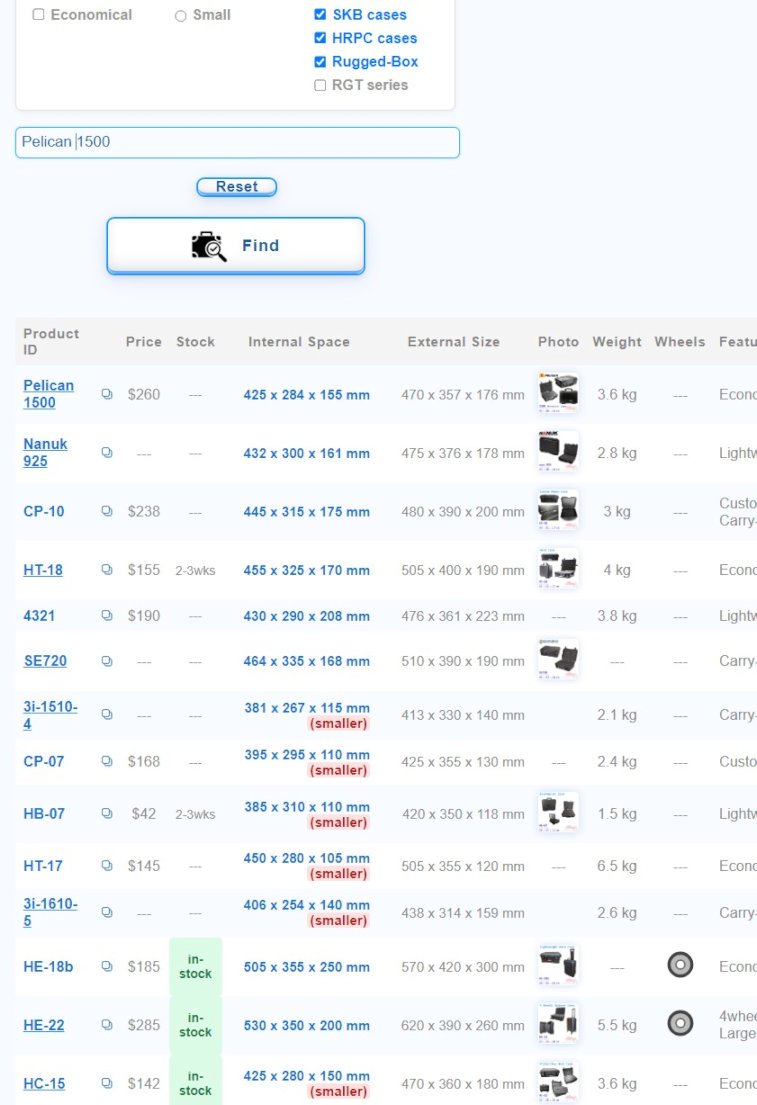View the HC-15 case photo thumbnail
757x1105 pixels.
557,1082
